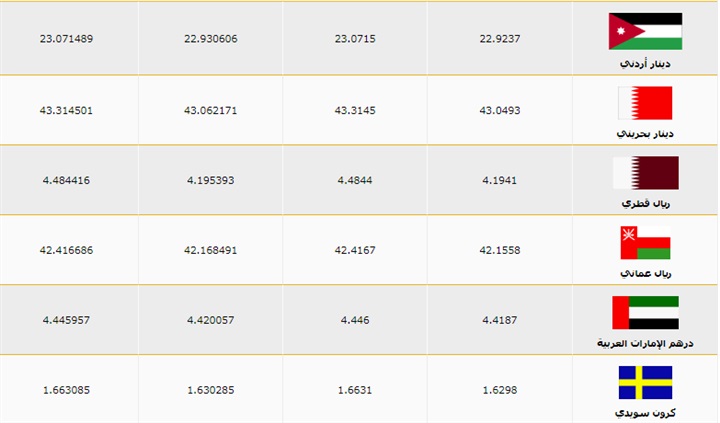Click the UAE dirham value 4.4187
Screen dimensions: 720x423
500,320
